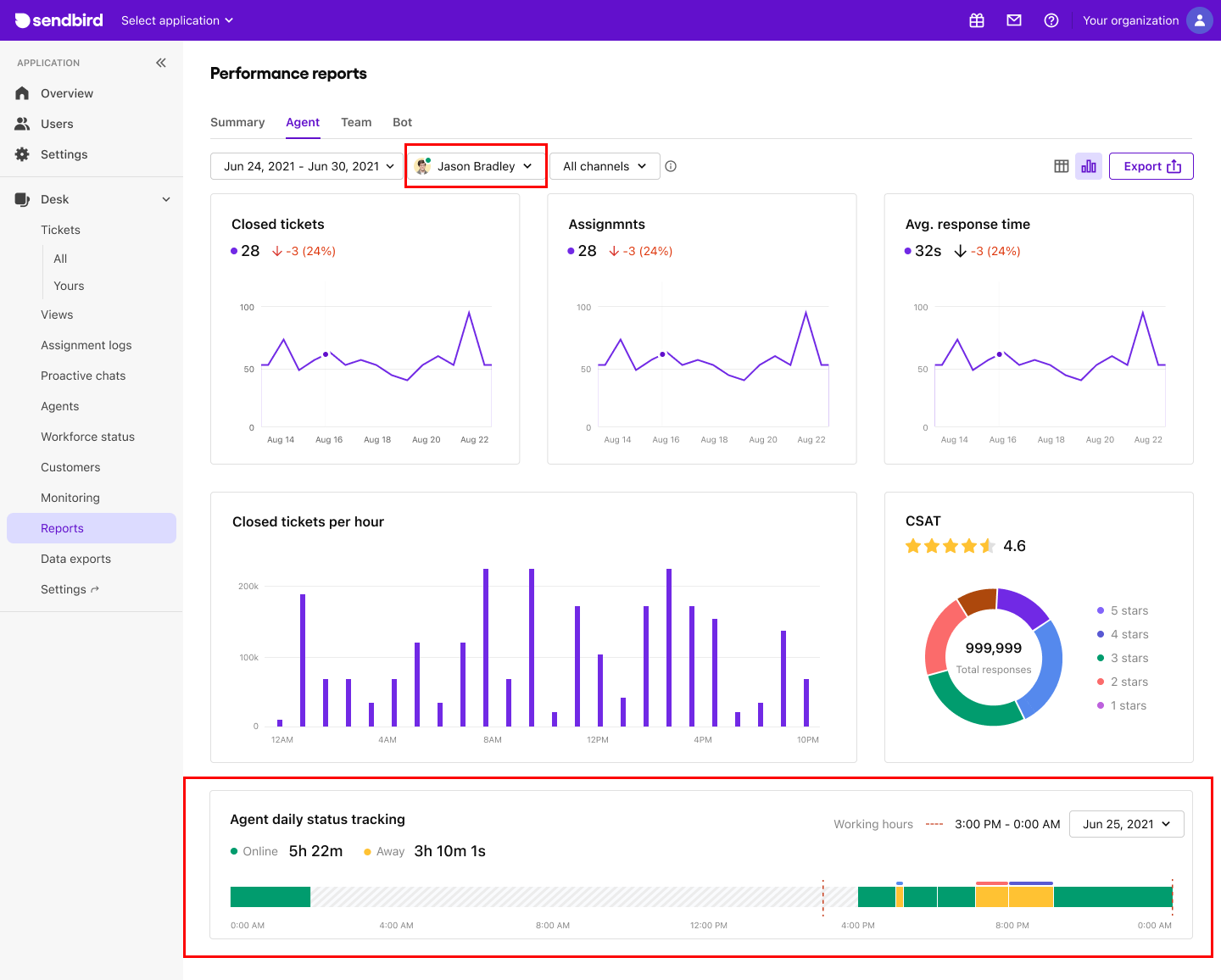The height and width of the screenshot is (980, 1221).
Task: Collapse the application sidebar
Action: click(160, 62)
